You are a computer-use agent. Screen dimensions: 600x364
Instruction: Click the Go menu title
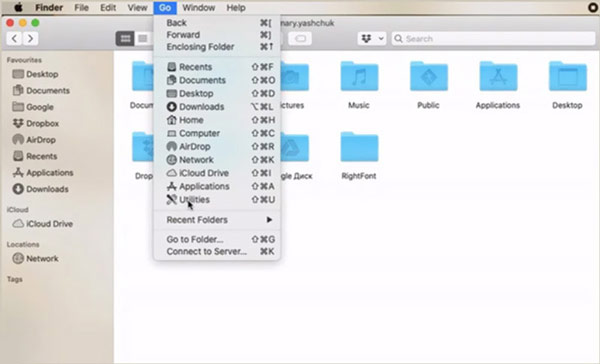point(165,8)
